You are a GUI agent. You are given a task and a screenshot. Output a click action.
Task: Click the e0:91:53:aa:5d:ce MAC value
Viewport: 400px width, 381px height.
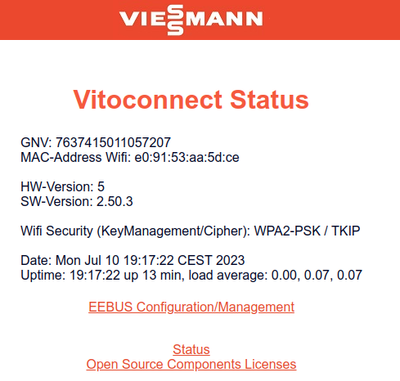(x=187, y=157)
